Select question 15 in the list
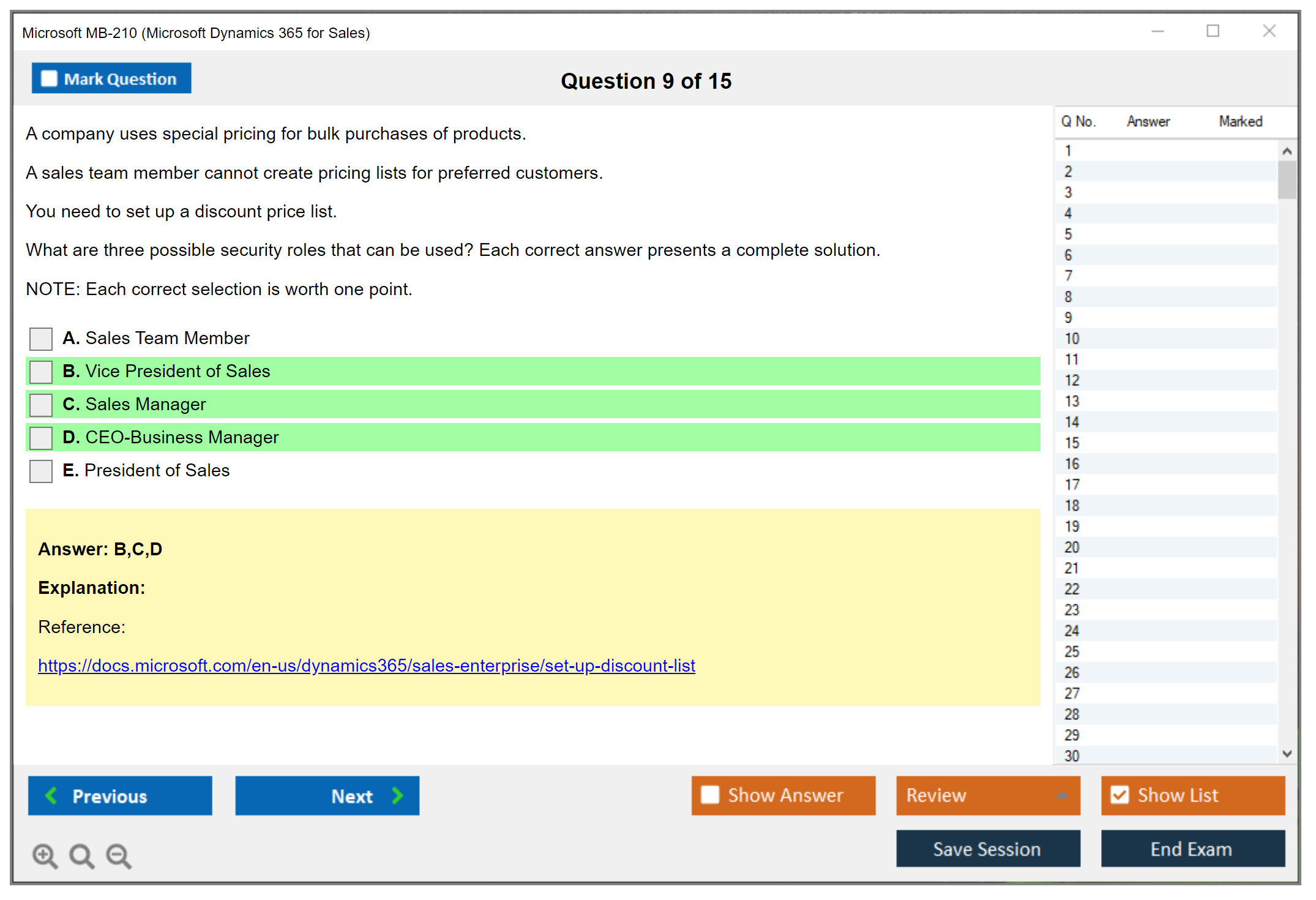This screenshot has width=1316, height=900. pos(1072,443)
